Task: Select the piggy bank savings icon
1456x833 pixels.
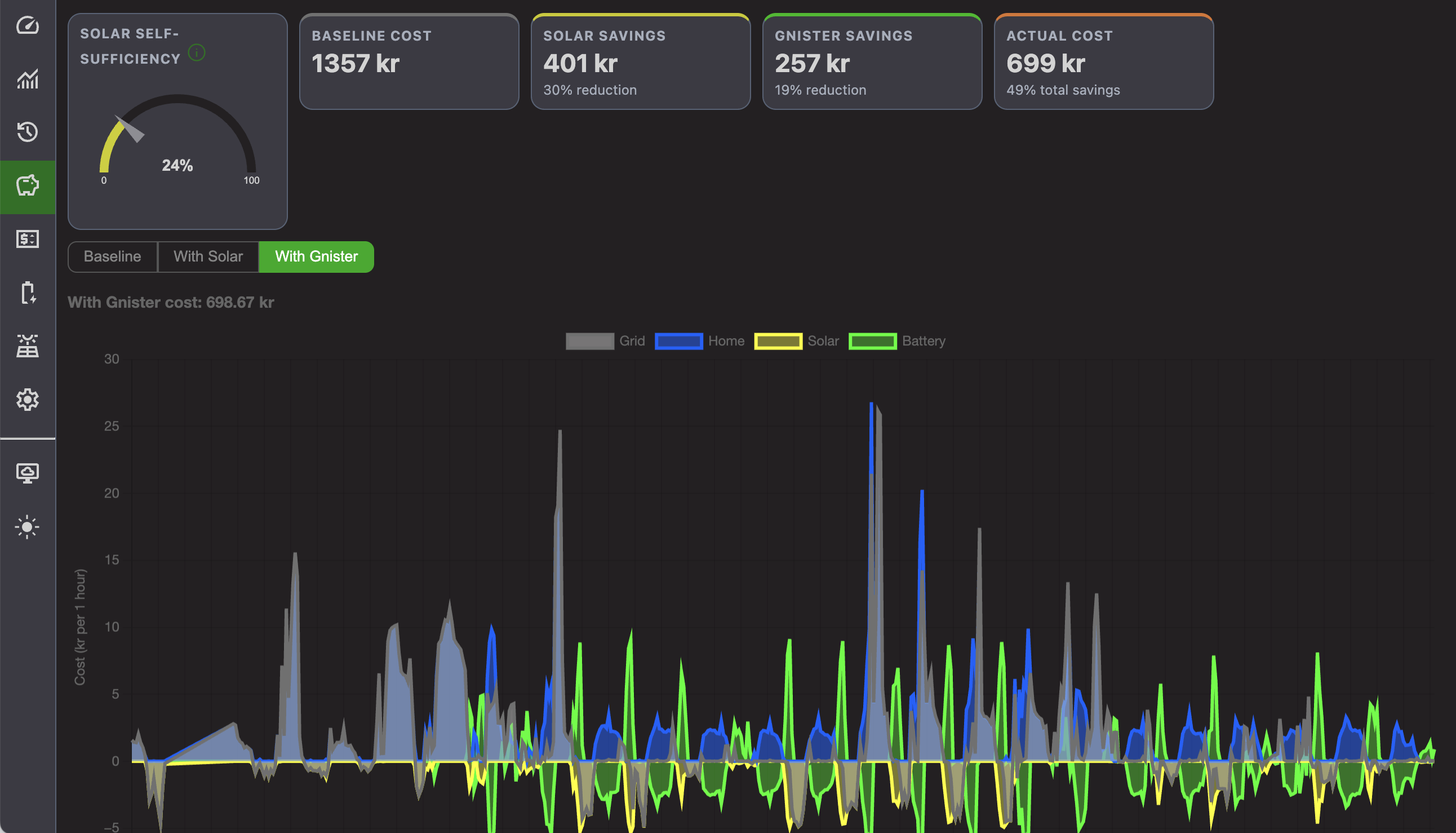Action: 28,185
